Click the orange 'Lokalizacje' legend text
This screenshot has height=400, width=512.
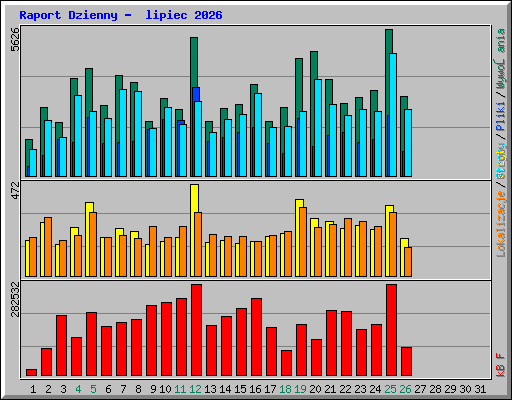[501, 223]
